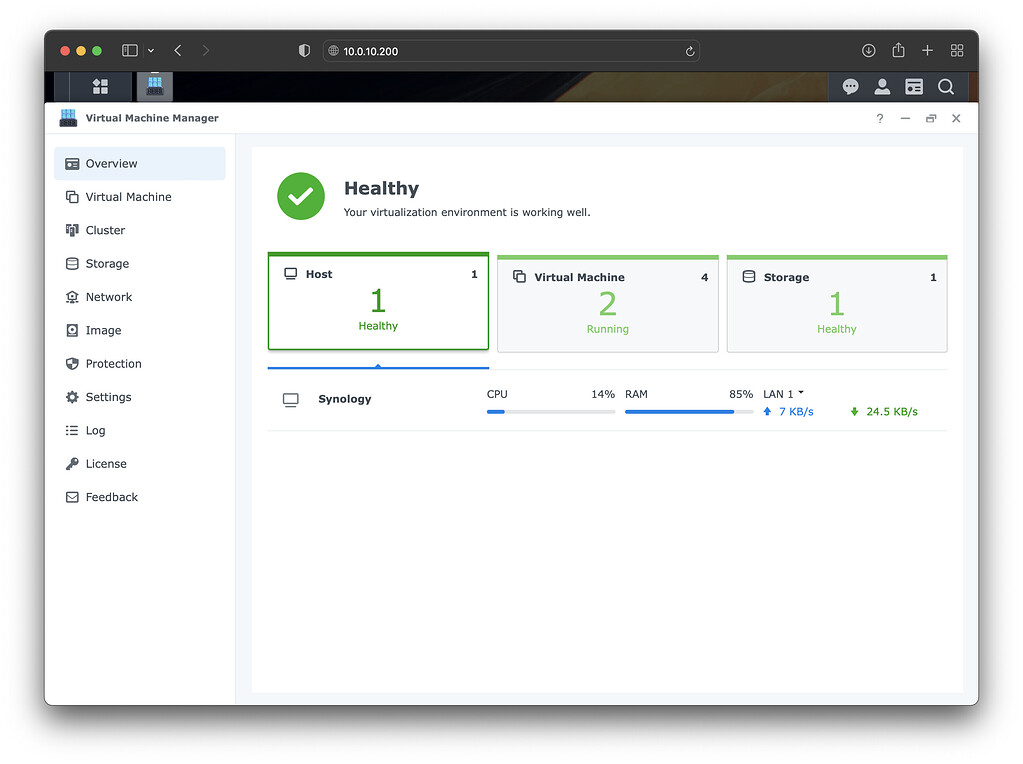The width and height of the screenshot is (1023, 764).
Task: Open DSM search from the top bar
Action: coord(945,86)
